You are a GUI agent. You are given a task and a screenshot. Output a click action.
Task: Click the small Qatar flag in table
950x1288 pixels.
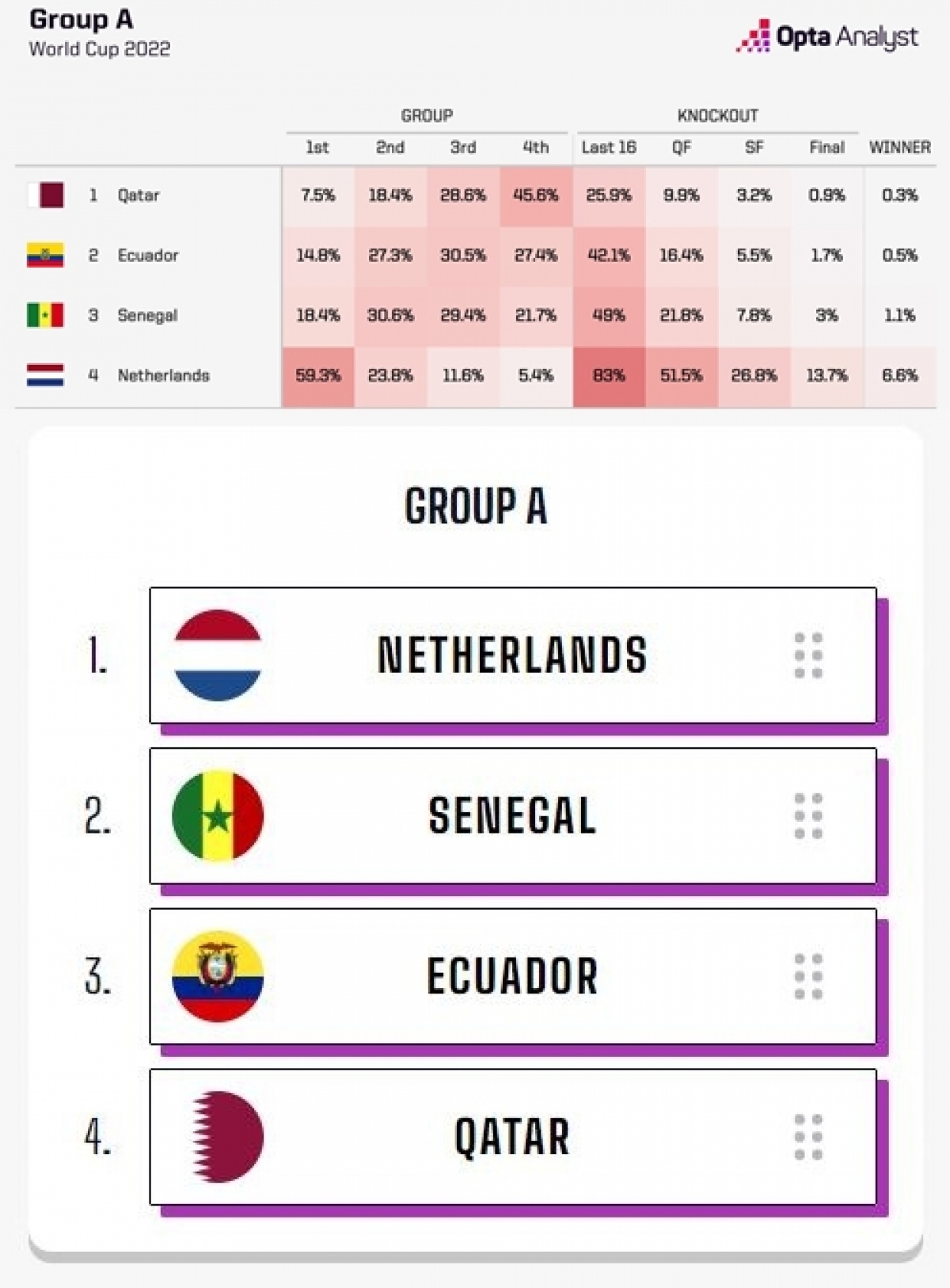(x=46, y=195)
